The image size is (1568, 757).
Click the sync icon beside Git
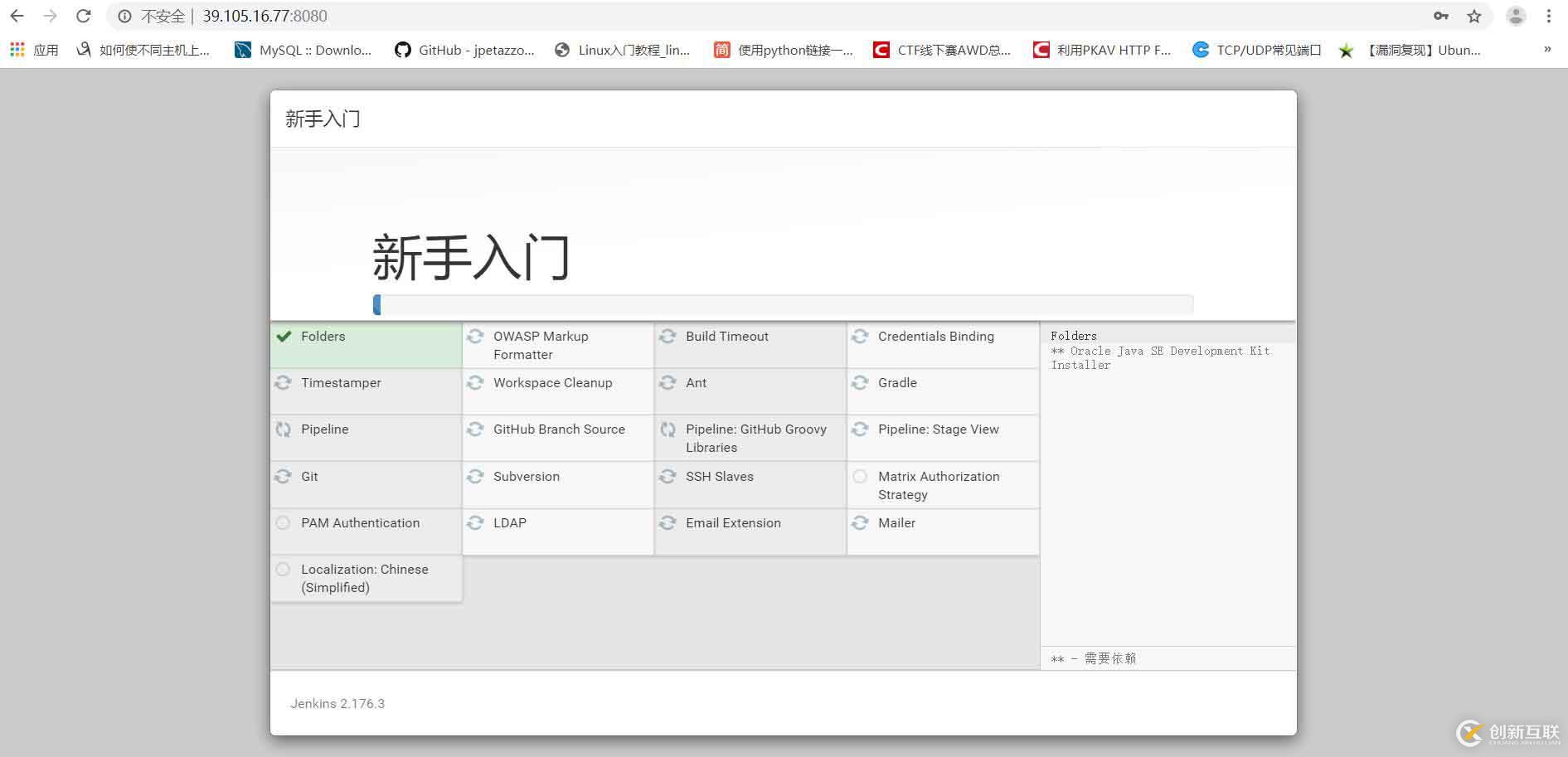pyautogui.click(x=283, y=476)
